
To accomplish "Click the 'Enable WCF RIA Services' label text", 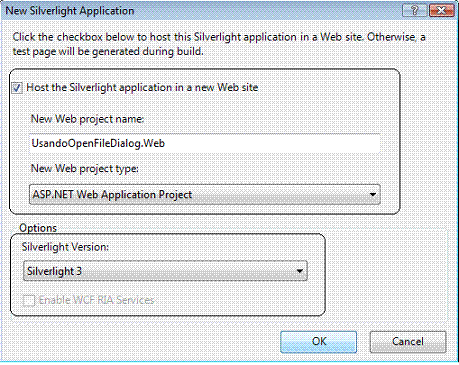I will tap(97, 300).
